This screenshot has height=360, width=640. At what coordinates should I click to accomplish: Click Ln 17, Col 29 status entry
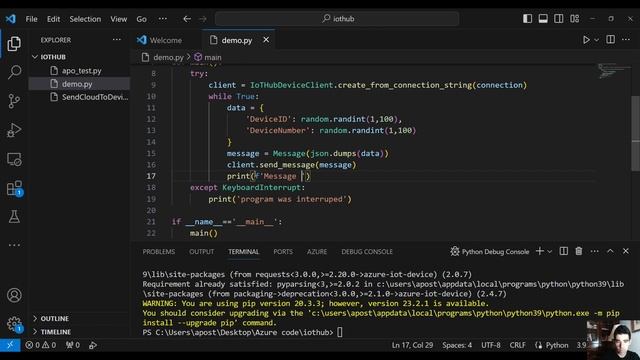[x=412, y=345]
